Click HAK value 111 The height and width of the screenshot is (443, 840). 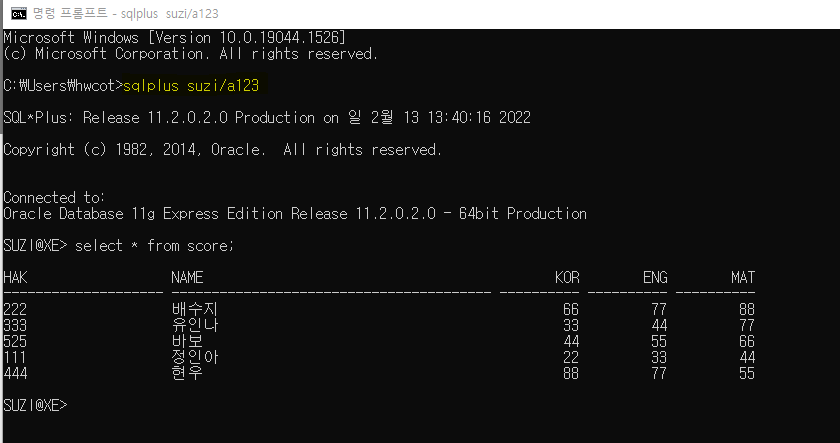point(15,357)
